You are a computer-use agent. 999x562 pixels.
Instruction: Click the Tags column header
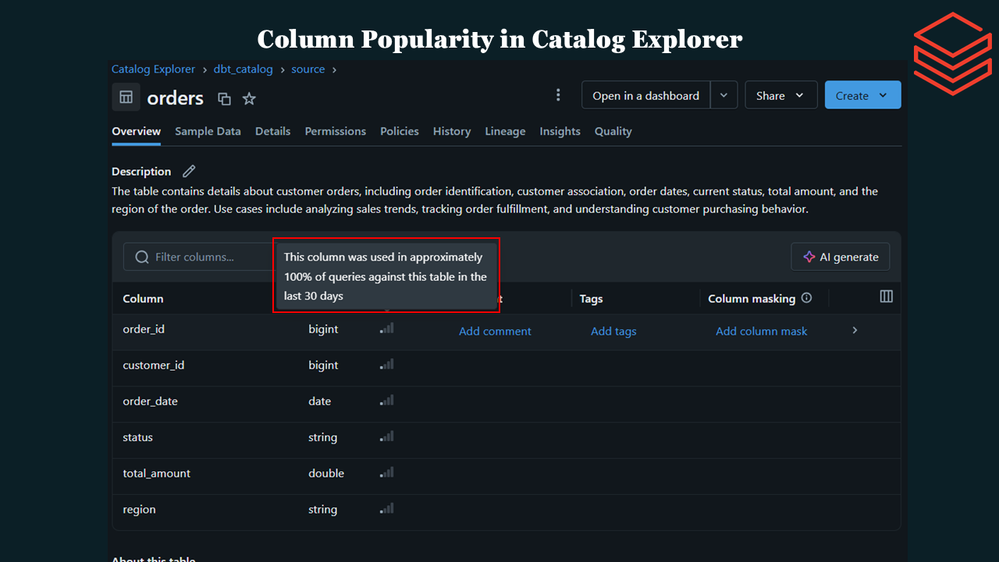tap(591, 298)
